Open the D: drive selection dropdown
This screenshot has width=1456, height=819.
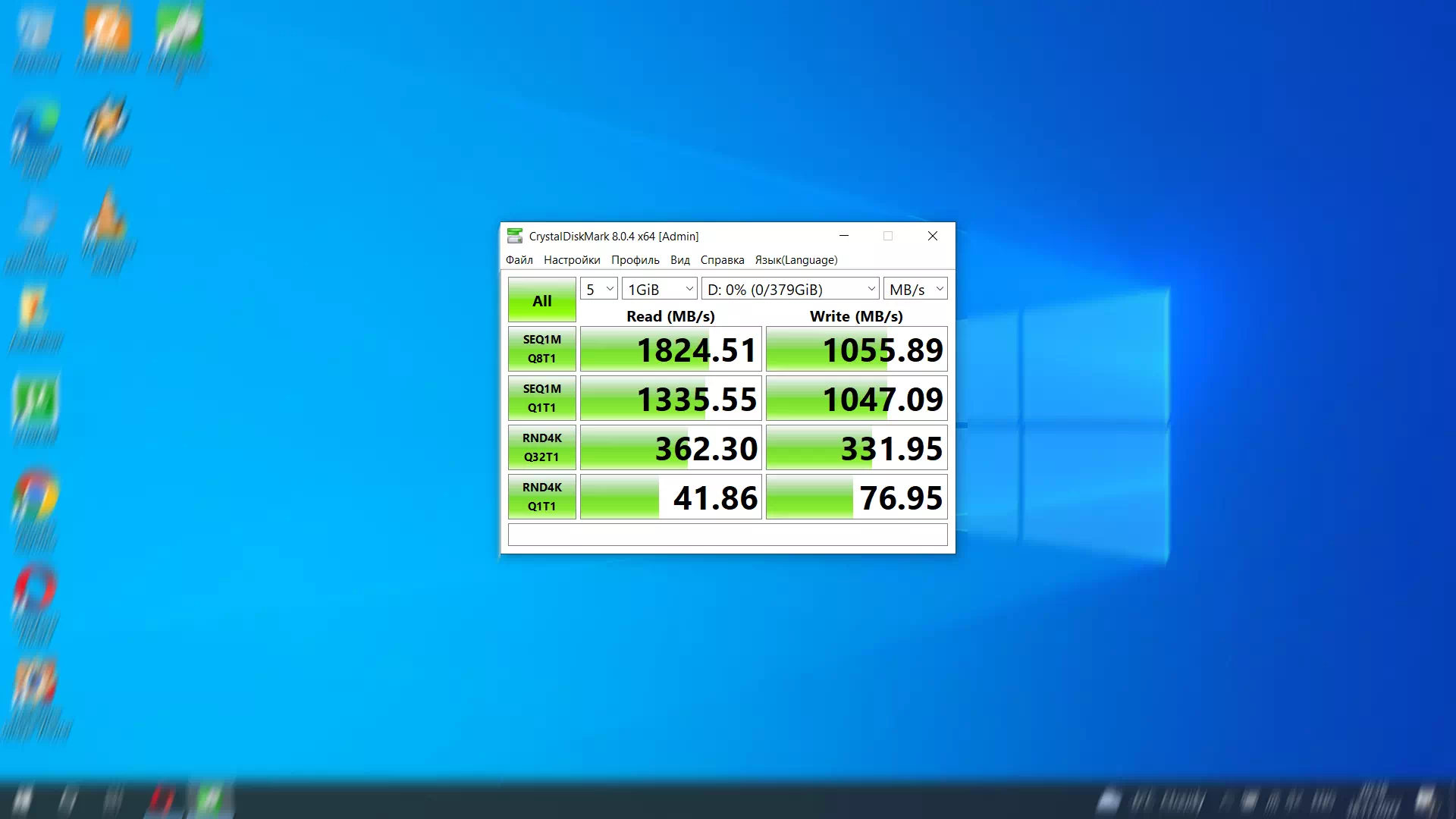790,289
